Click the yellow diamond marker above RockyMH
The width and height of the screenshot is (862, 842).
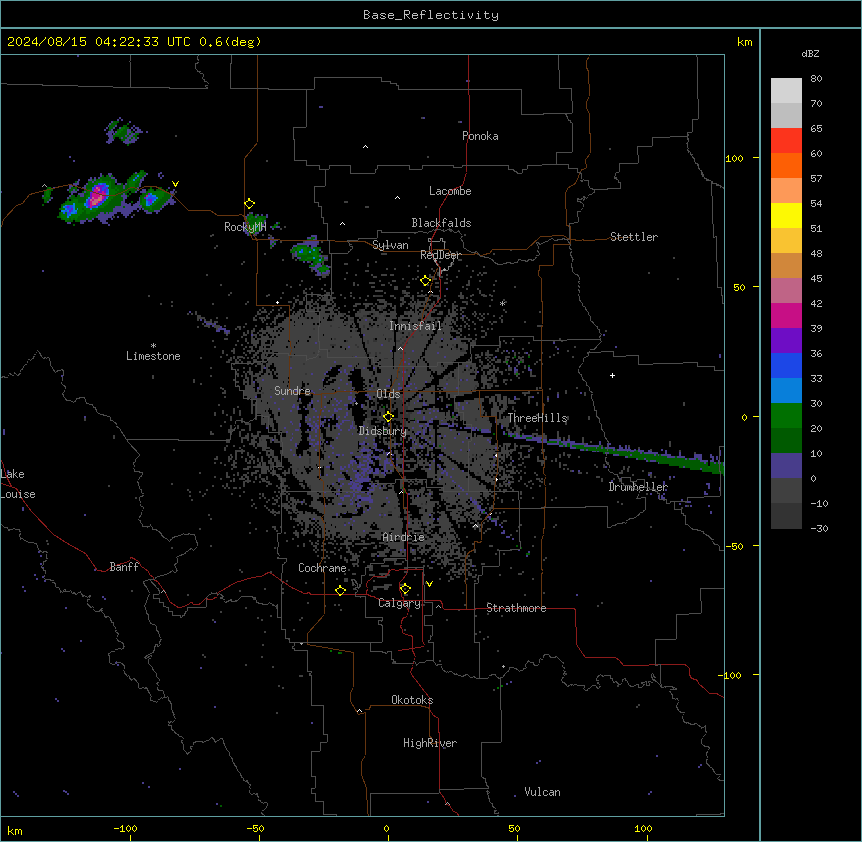(250, 204)
